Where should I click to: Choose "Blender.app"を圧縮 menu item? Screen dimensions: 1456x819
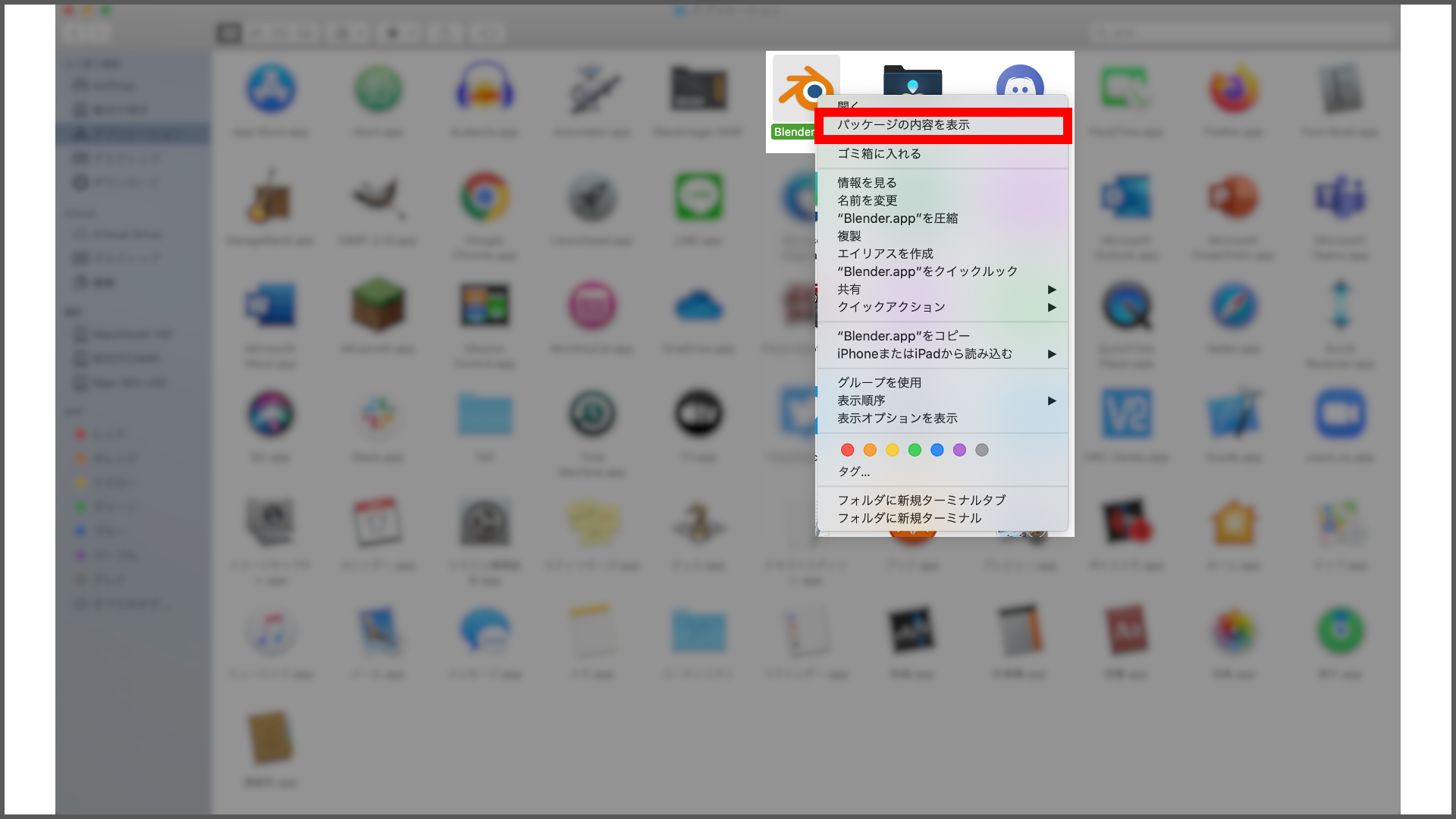942,218
